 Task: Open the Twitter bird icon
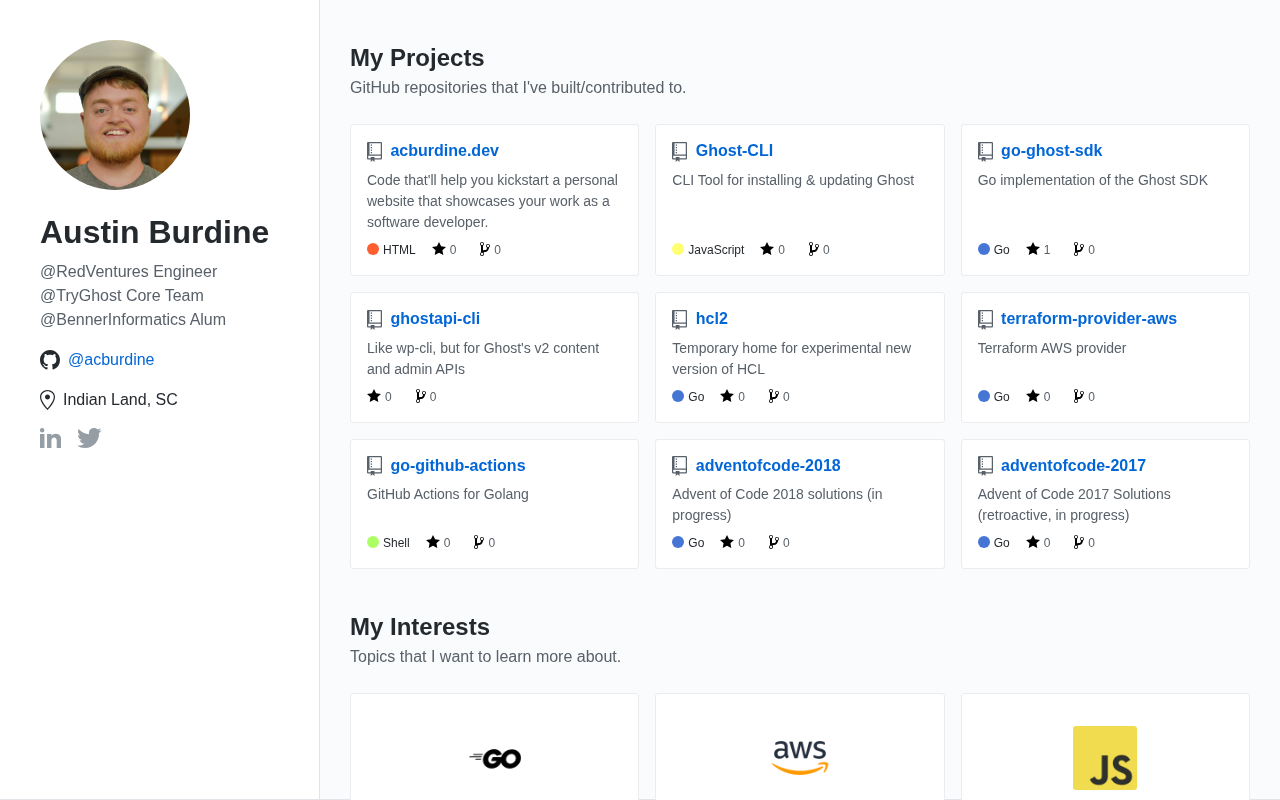[89, 438]
